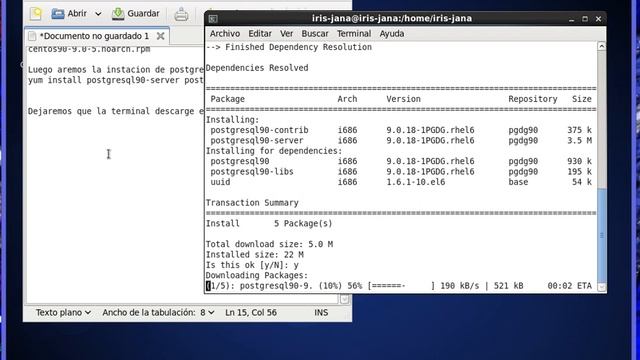Click the Installing for dependencies: line

click(274, 151)
